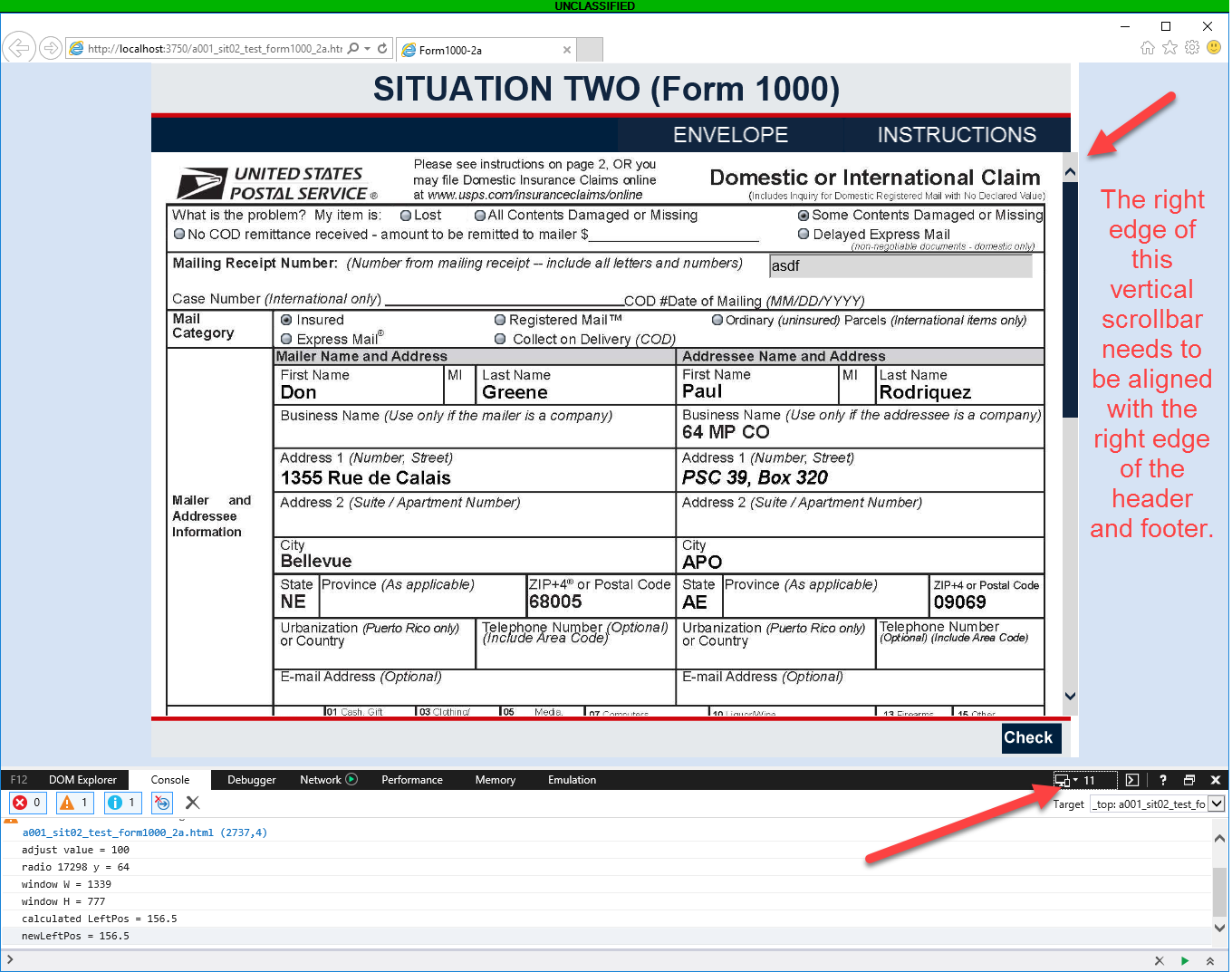Expand console input to multiline mode
1232x972 pixels.
tap(1210, 960)
